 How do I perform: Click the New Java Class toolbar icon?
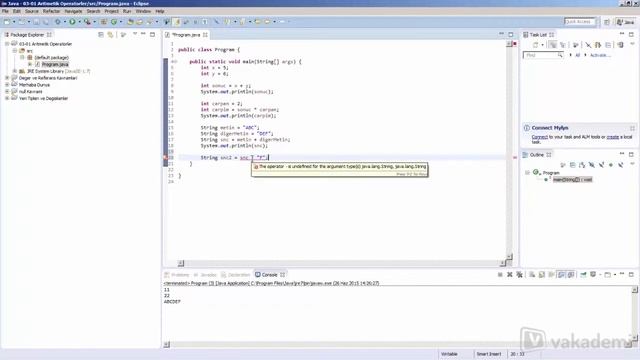(114, 22)
